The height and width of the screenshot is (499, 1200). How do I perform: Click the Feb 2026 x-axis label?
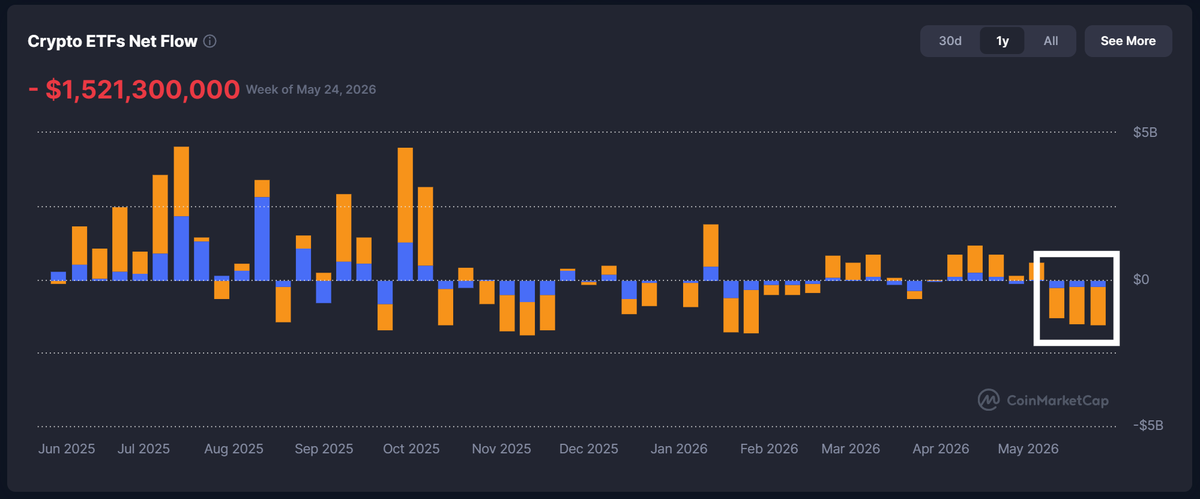click(770, 449)
